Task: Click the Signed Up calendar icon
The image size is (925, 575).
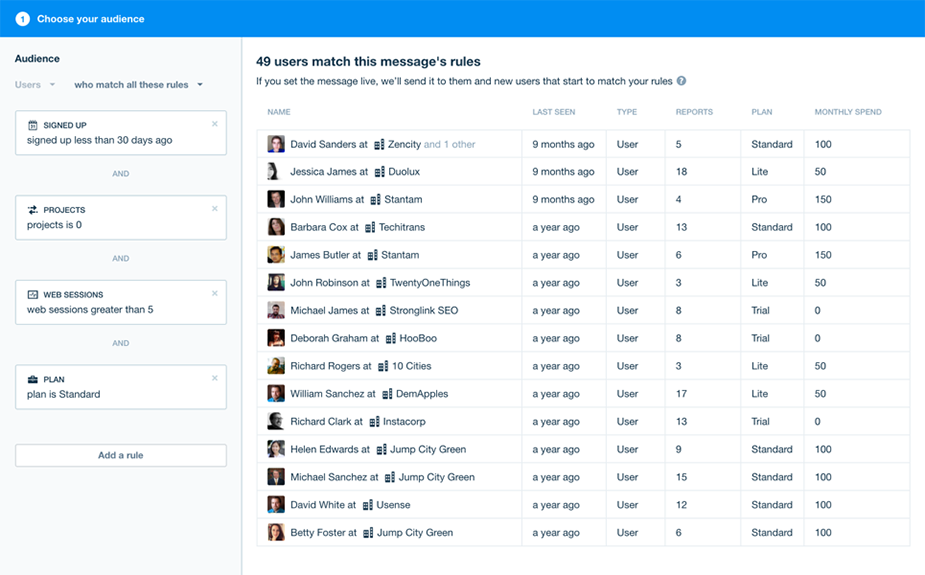Action: [33, 125]
